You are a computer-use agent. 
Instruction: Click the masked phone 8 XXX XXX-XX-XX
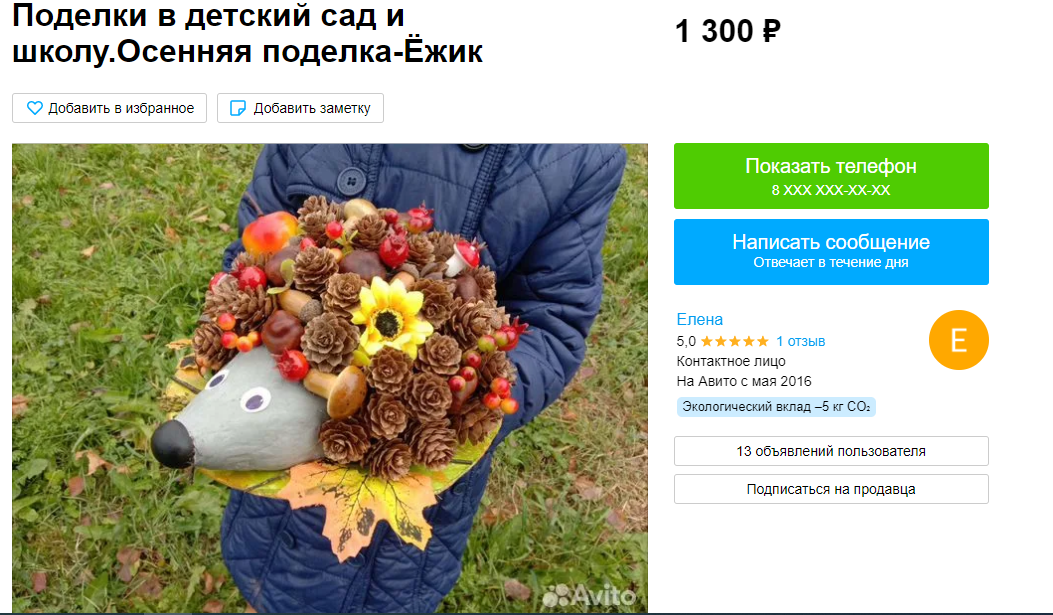tap(831, 190)
